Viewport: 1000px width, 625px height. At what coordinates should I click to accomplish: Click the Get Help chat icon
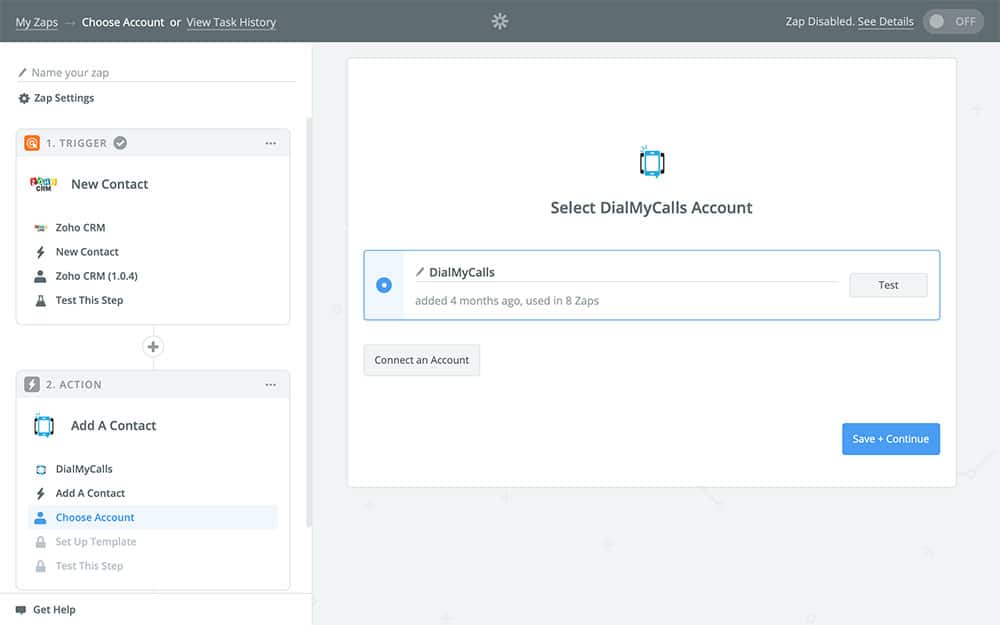21,610
